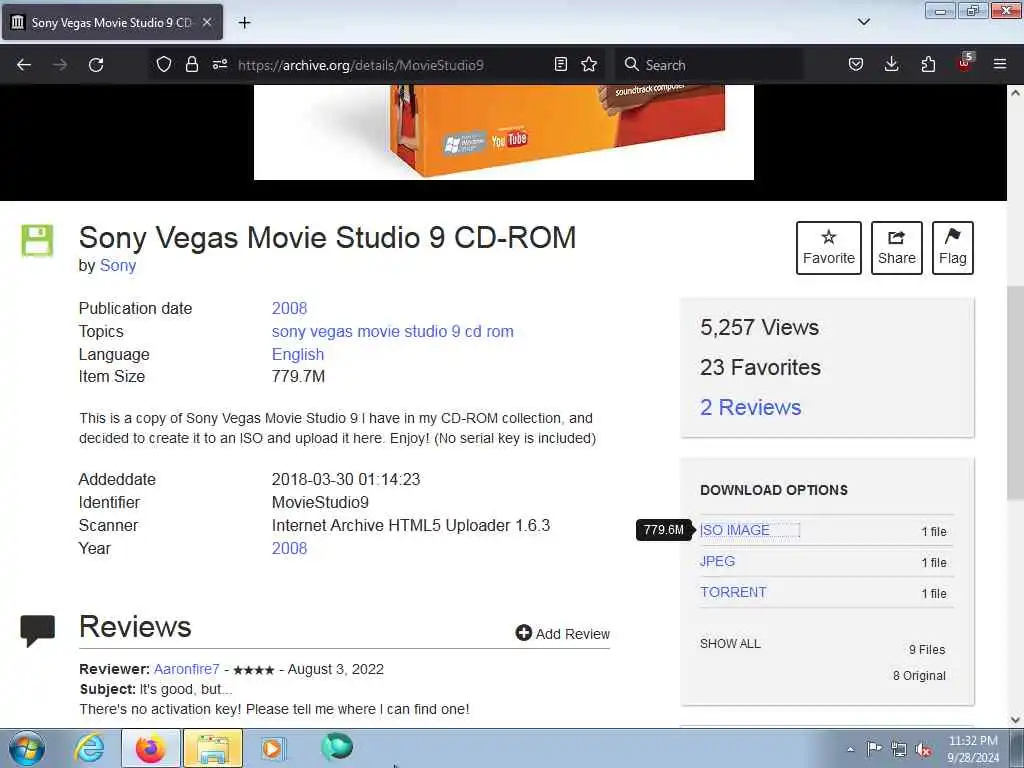Image resolution: width=1024 pixels, height=768 pixels.
Task: Open the 2008 Year link
Action: point(289,548)
